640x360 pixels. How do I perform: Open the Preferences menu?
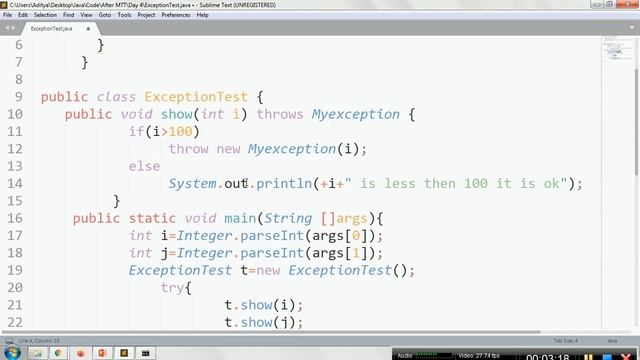click(x=176, y=15)
